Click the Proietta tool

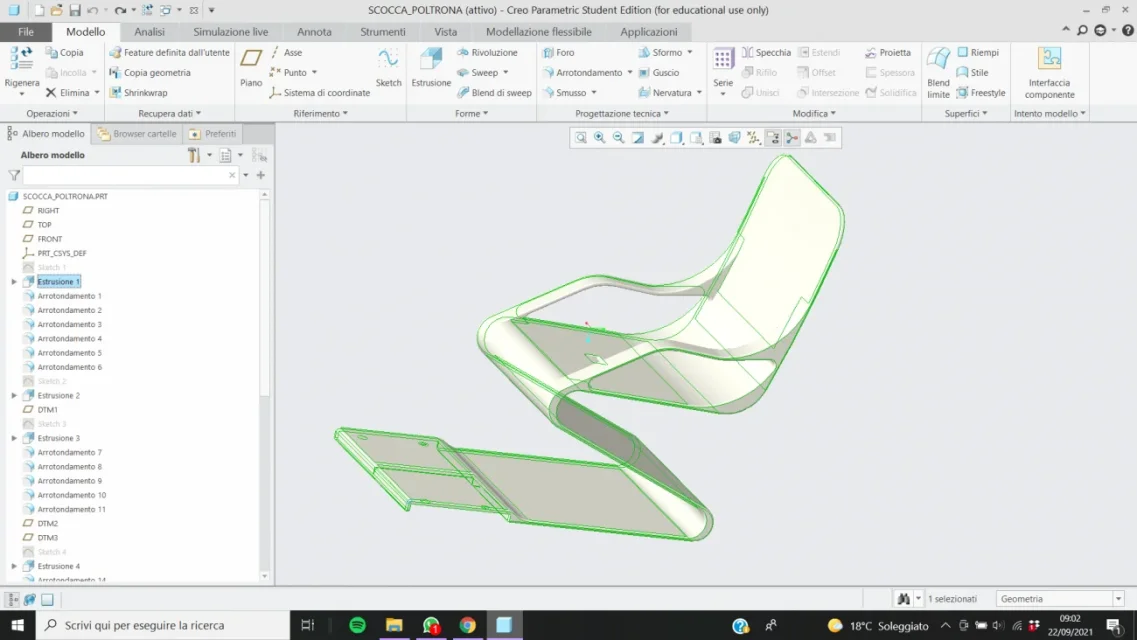pos(888,52)
